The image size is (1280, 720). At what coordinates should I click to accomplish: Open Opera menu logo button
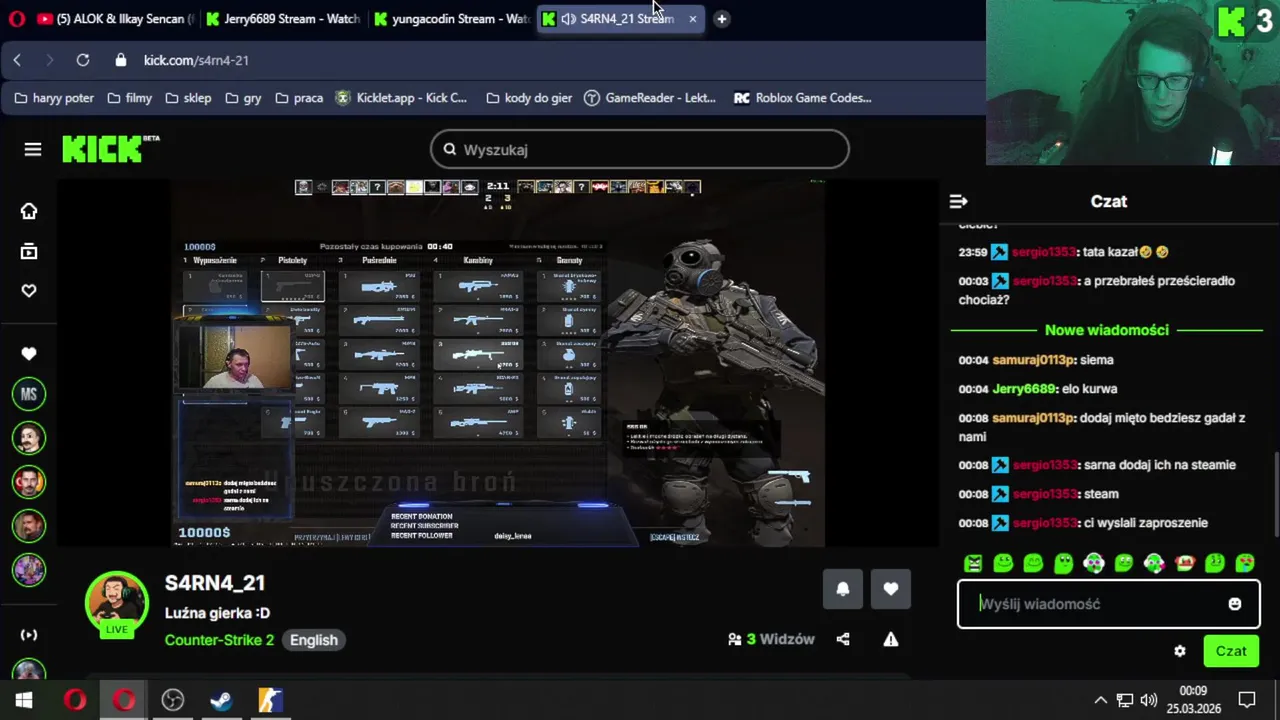pos(17,19)
